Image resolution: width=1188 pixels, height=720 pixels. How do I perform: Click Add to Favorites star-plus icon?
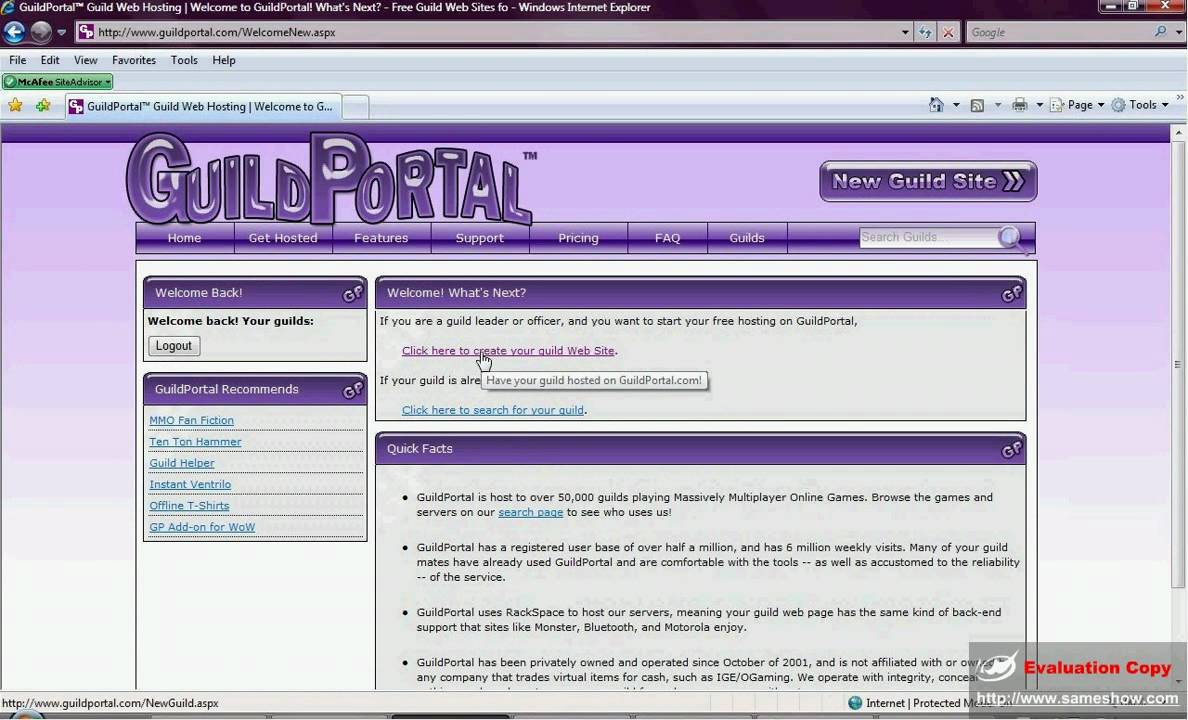click(x=42, y=105)
